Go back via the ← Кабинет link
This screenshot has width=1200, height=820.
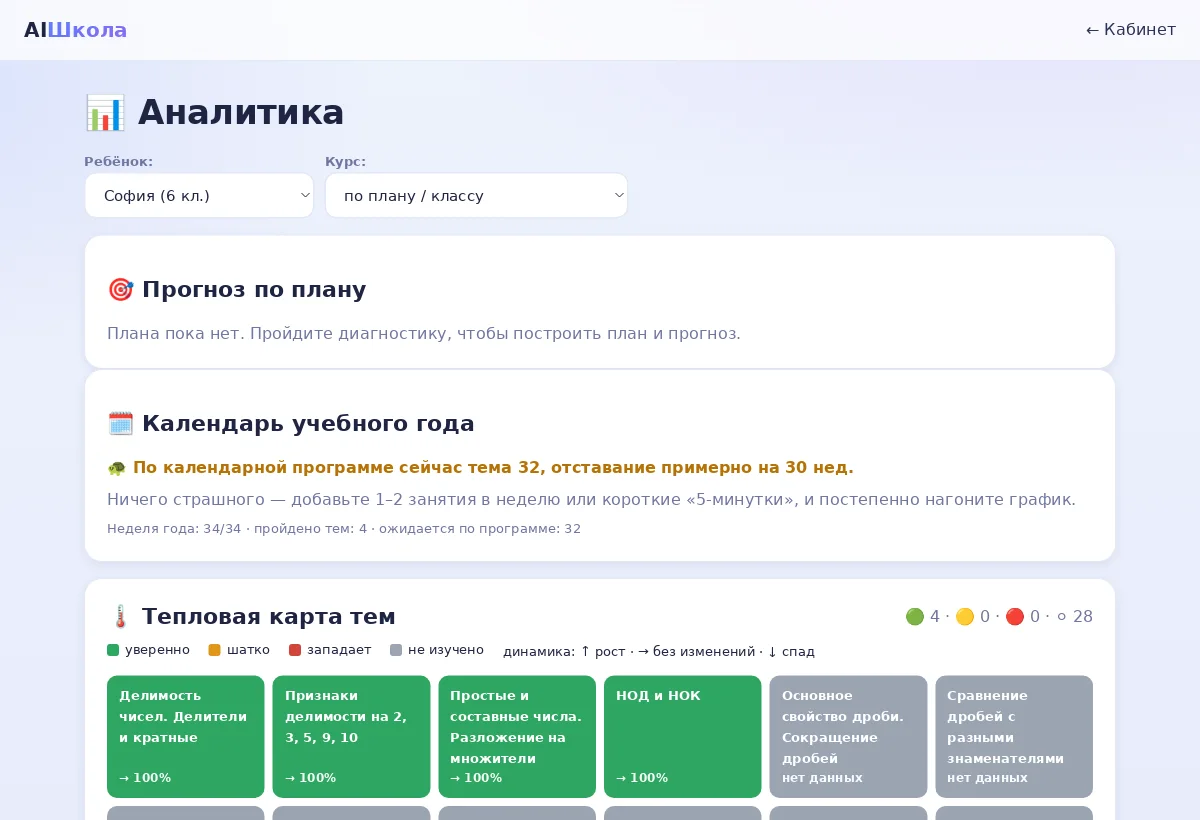1131,30
